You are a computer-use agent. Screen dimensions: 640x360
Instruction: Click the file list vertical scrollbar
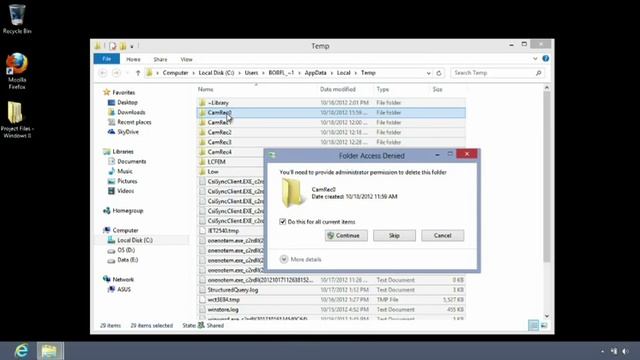click(547, 176)
